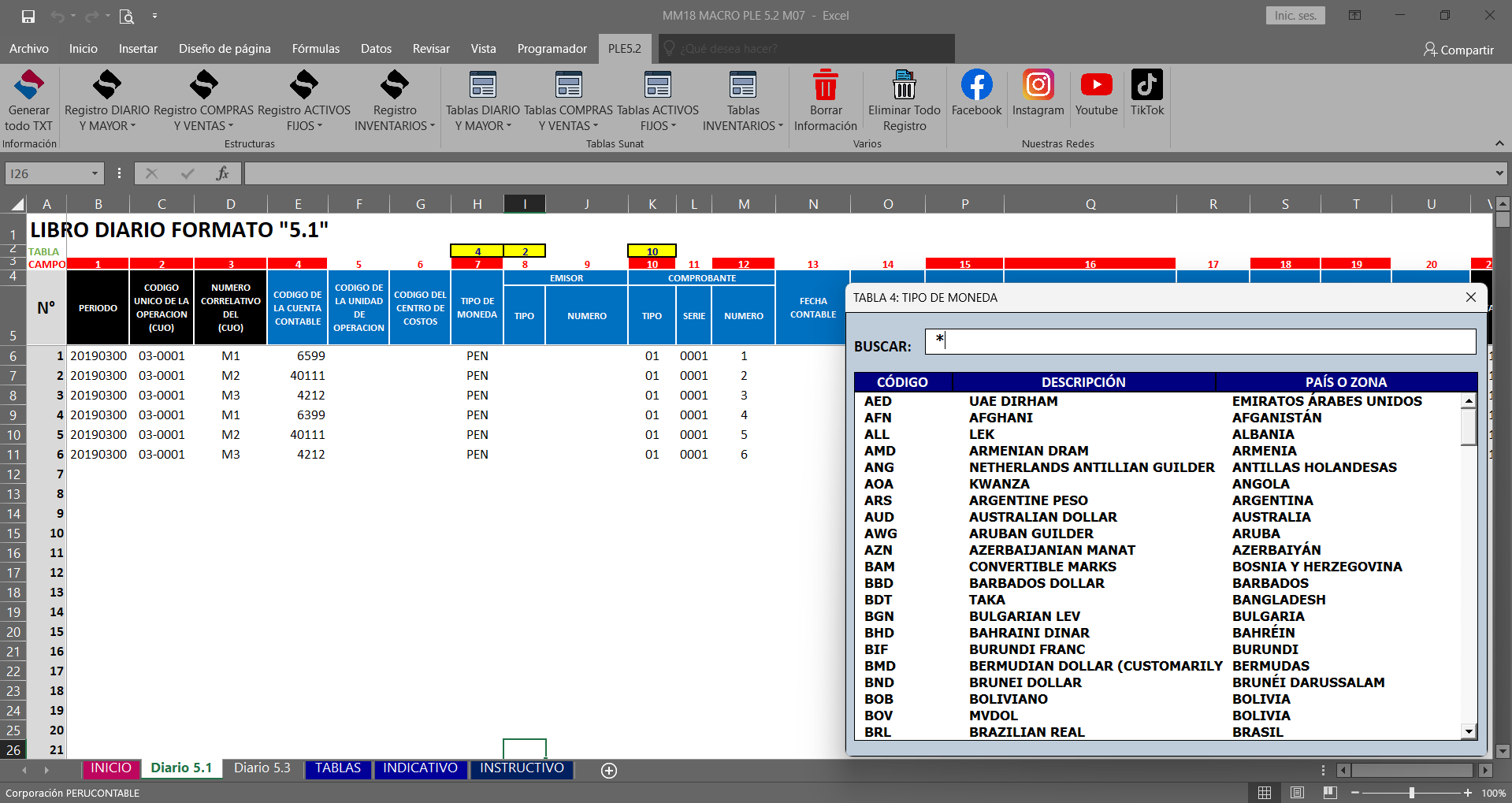Click the Borrar Información trash icon
The image size is (1512, 803).
[x=825, y=86]
